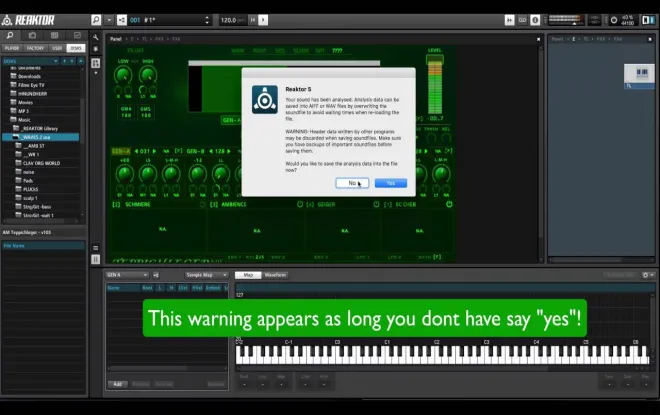Open the snapshots camera tab in the sidebar

pos(32,35)
